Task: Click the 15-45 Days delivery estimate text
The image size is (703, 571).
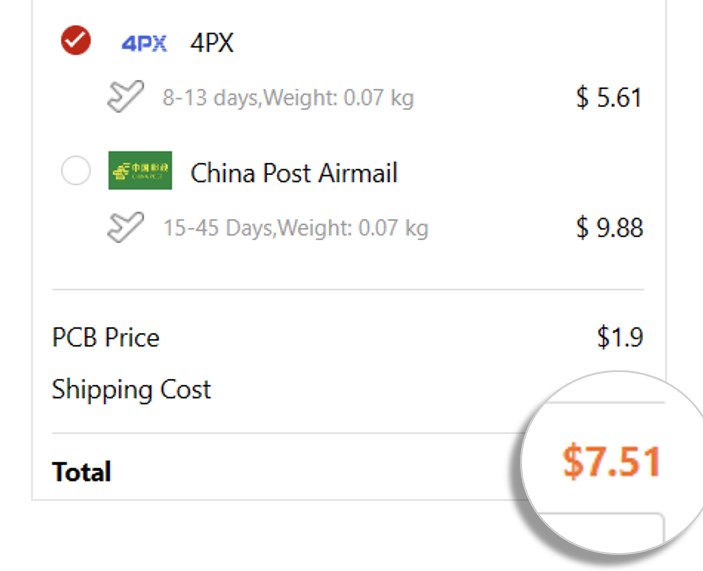Action: click(218, 228)
